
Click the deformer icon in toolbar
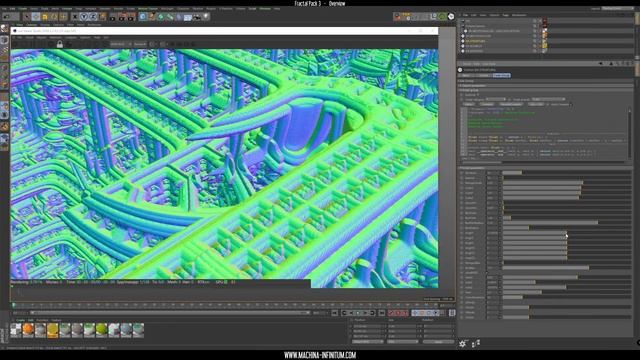pyautogui.click(x=179, y=17)
